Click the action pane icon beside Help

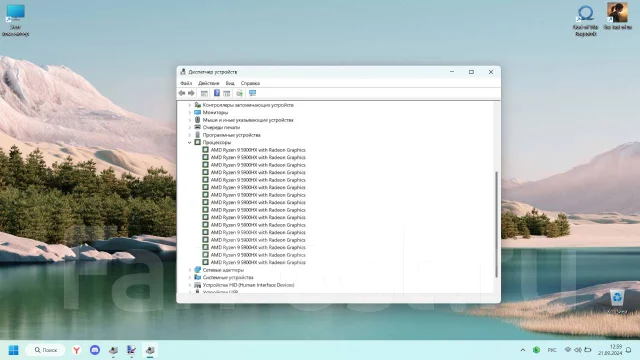click(x=227, y=93)
